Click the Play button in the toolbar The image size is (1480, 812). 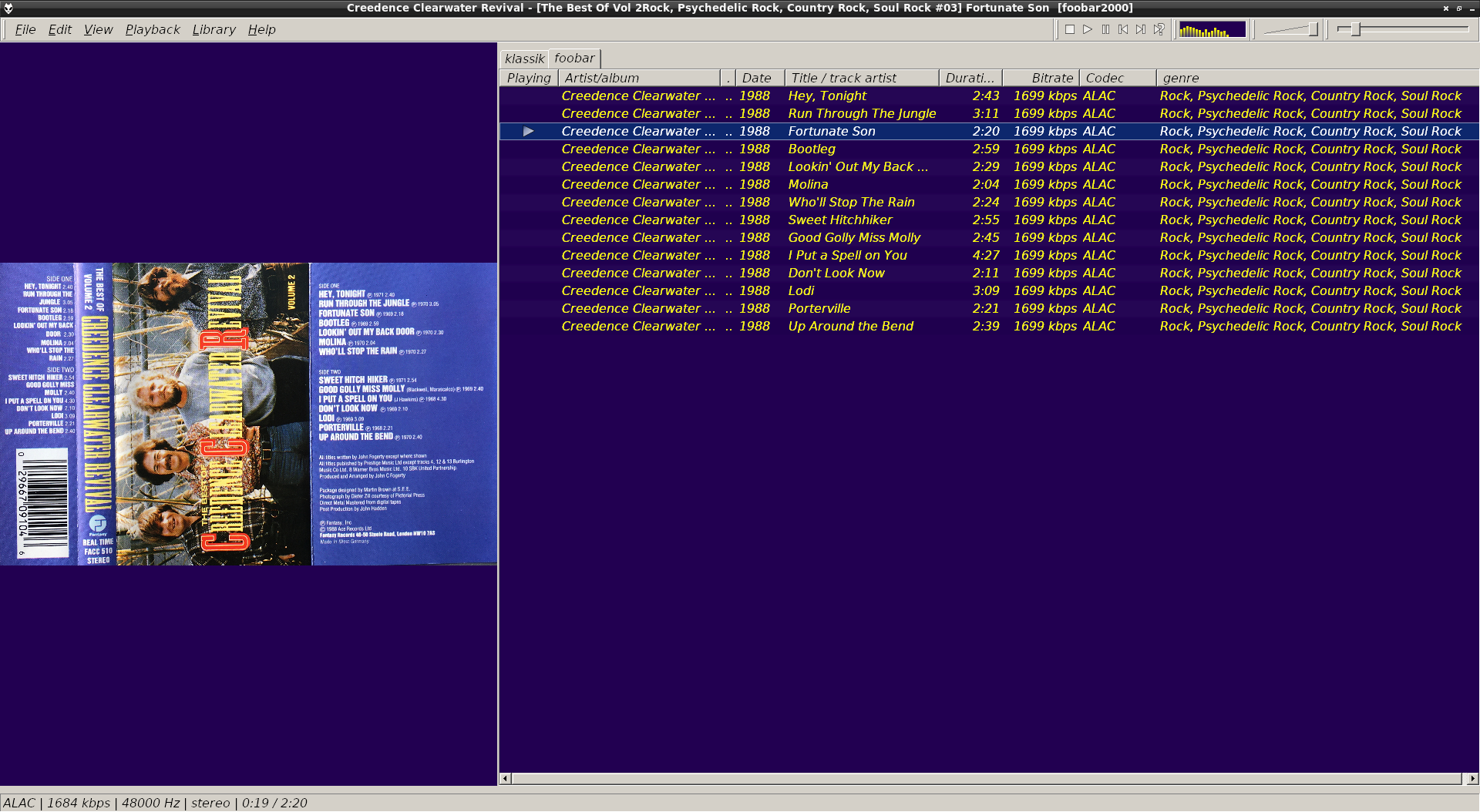click(x=1088, y=29)
